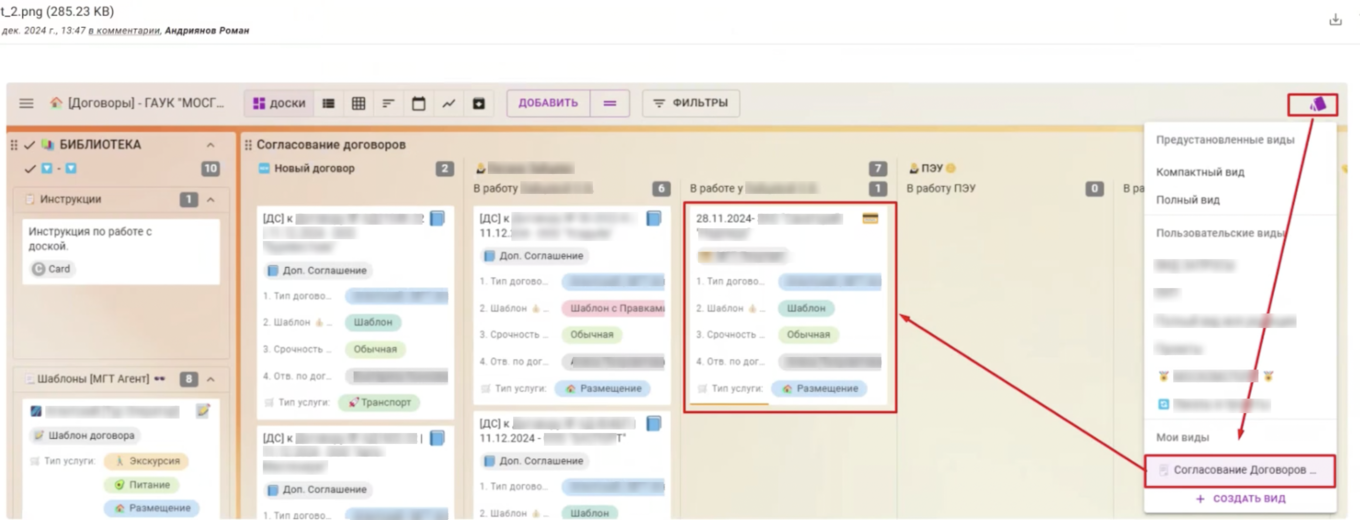Switch to table grid view icon
The width and height of the screenshot is (1360, 520).
(358, 103)
